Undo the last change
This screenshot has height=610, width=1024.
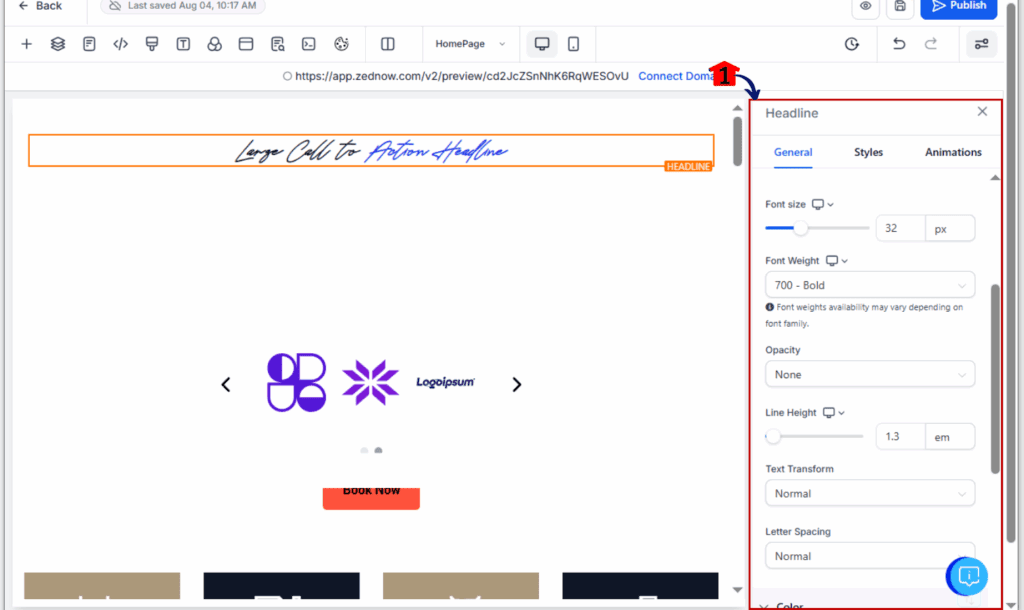(x=899, y=44)
